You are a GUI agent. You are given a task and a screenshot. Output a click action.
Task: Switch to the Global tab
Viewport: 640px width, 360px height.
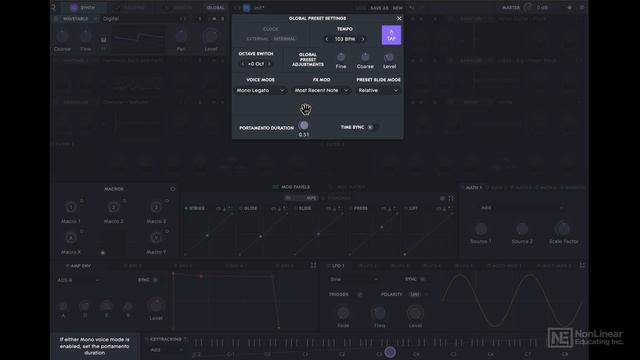tap(215, 7)
